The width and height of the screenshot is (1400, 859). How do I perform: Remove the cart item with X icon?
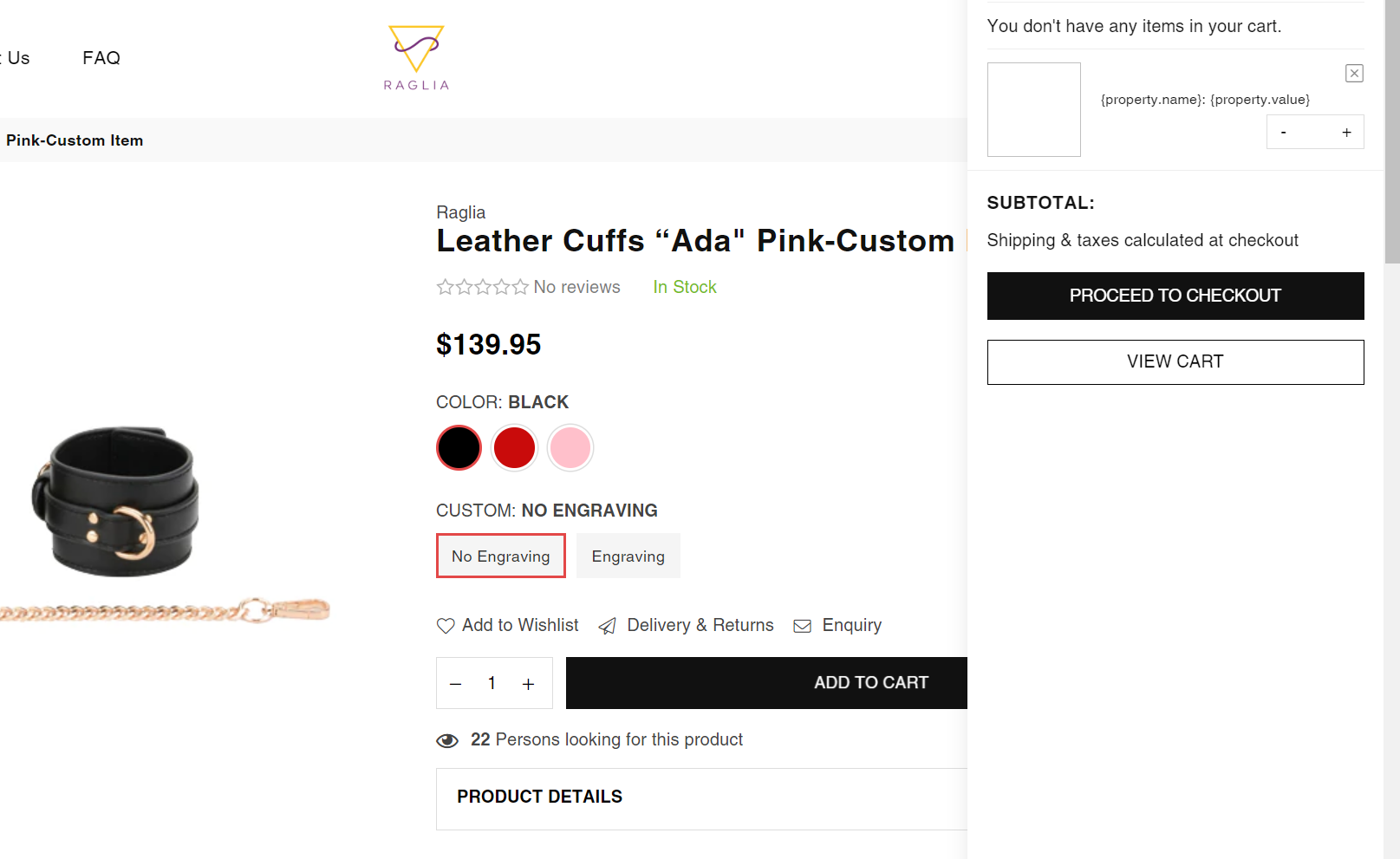[x=1354, y=74]
